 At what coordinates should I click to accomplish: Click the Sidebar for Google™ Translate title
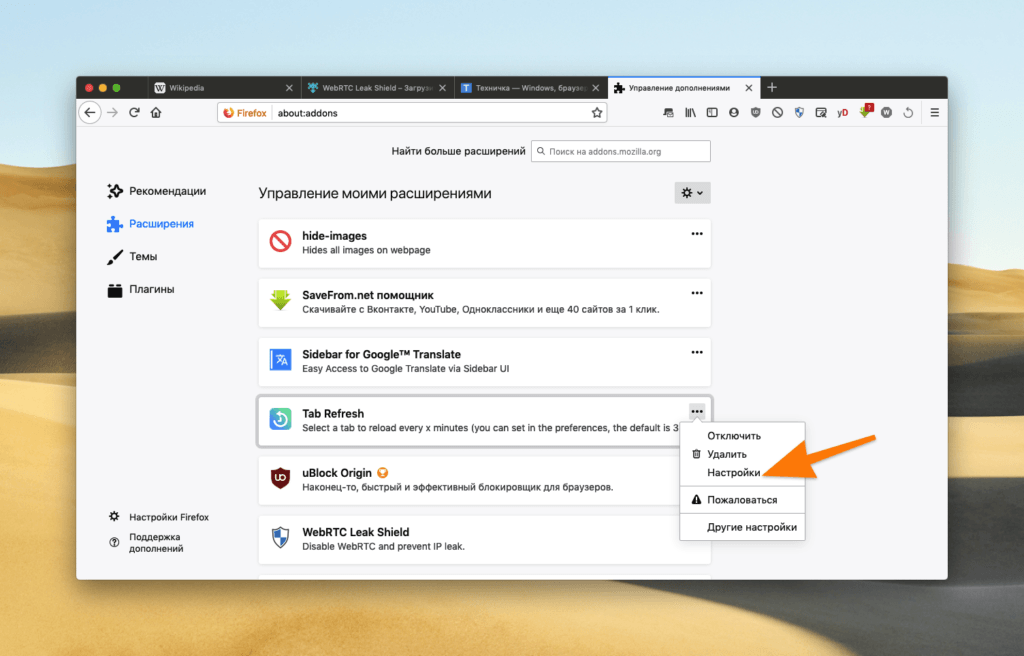(x=381, y=354)
